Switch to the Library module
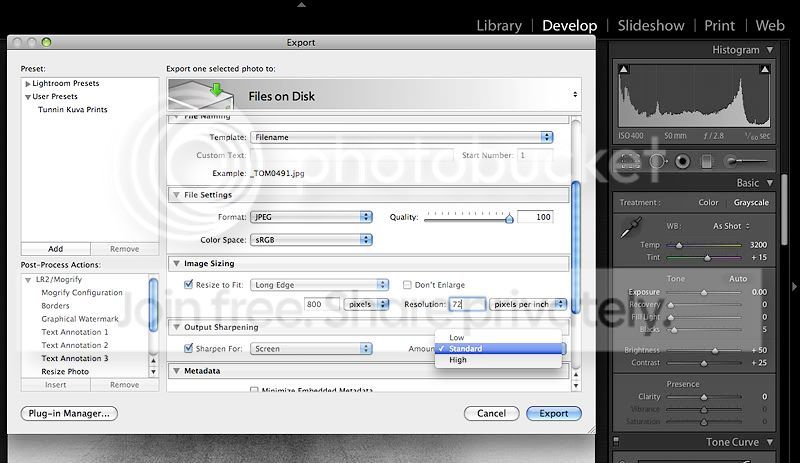Viewport: 800px width, 463px height. (x=498, y=26)
